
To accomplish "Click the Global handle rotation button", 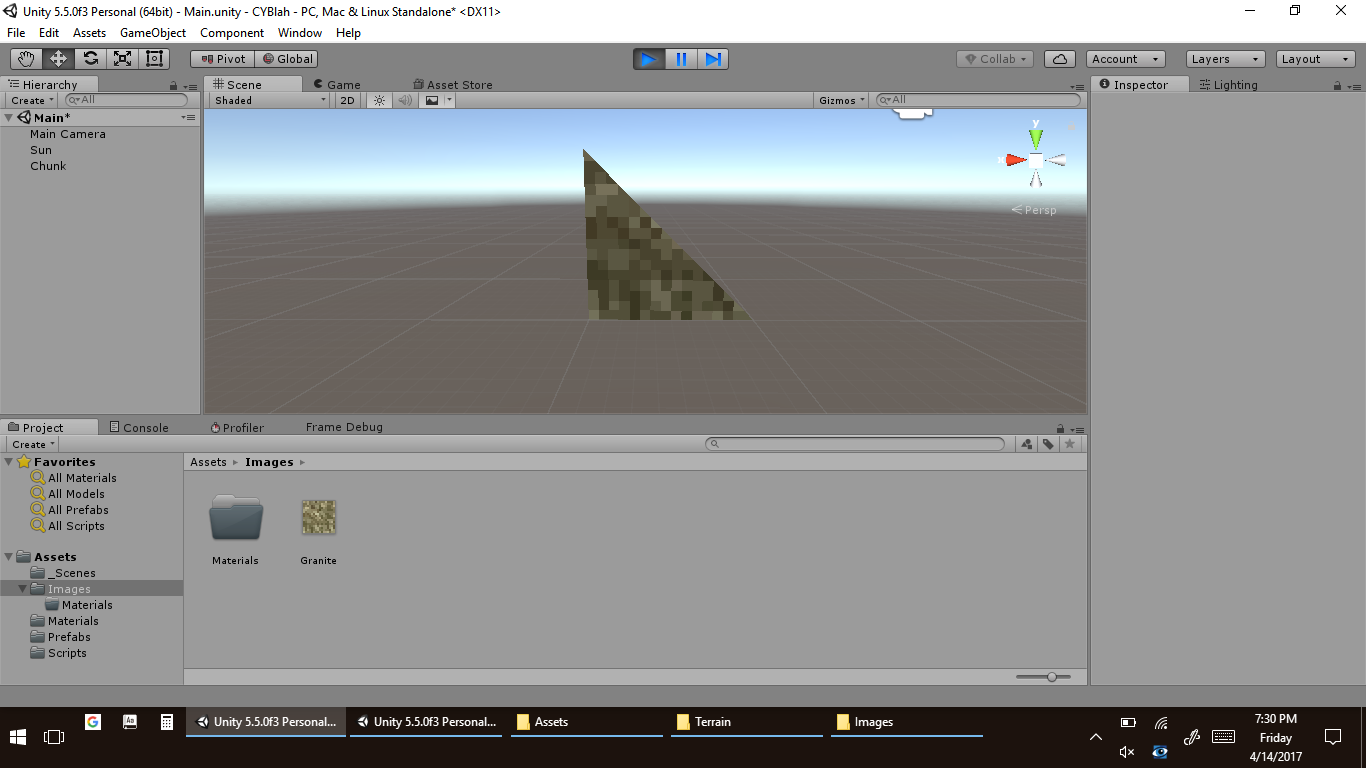I will coord(287,59).
